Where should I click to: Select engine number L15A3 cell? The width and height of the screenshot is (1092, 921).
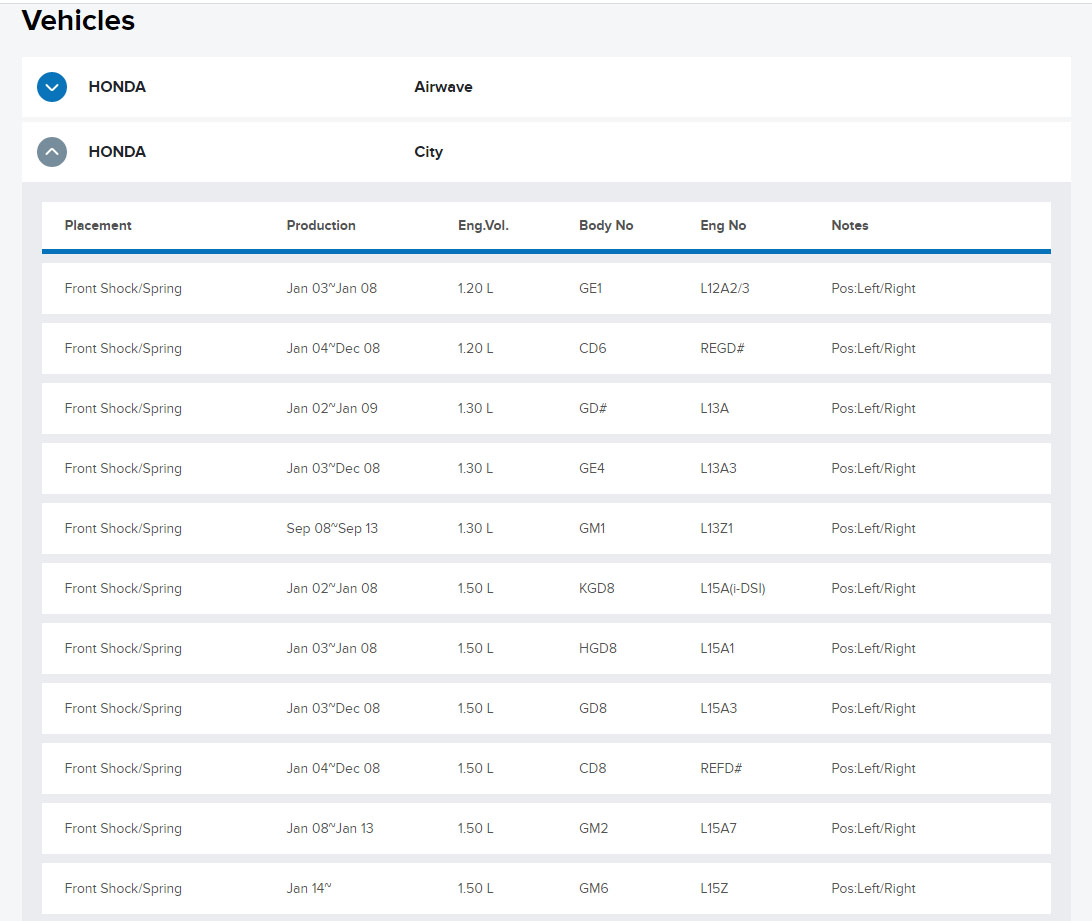pyautogui.click(x=719, y=708)
